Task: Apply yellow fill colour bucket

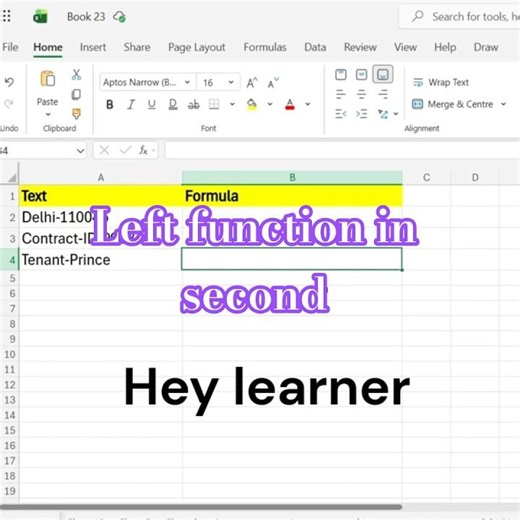Action: pos(252,105)
